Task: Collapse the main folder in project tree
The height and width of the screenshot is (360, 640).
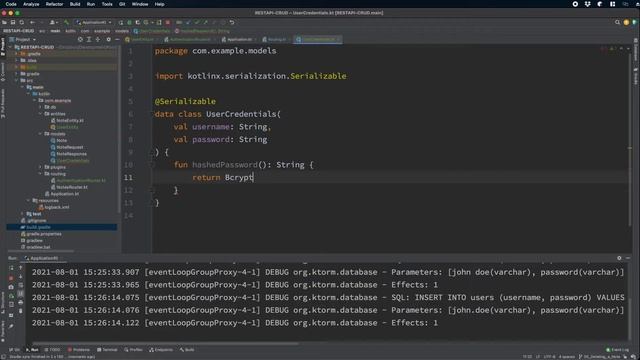Action: pos(22,87)
